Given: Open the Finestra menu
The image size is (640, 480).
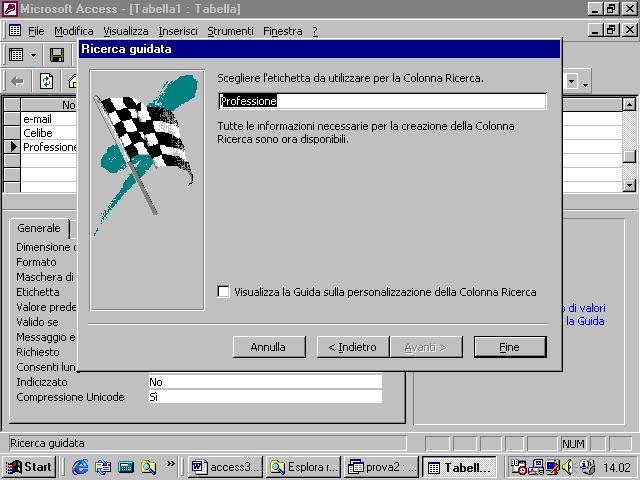Looking at the screenshot, I should [282, 31].
